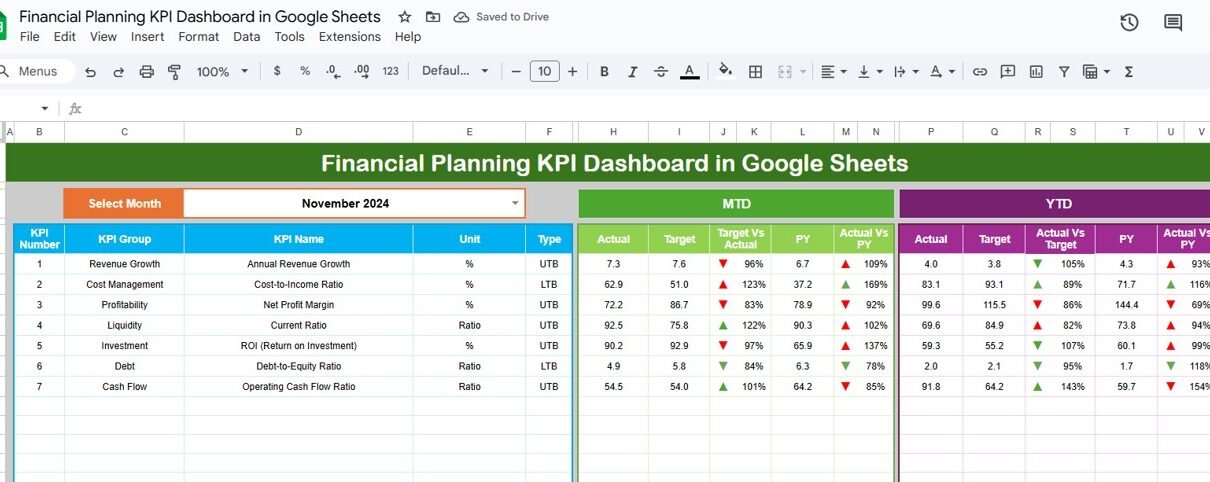This screenshot has width=1210, height=482.
Task: Open the filter views dropdown
Action: [x=1096, y=72]
